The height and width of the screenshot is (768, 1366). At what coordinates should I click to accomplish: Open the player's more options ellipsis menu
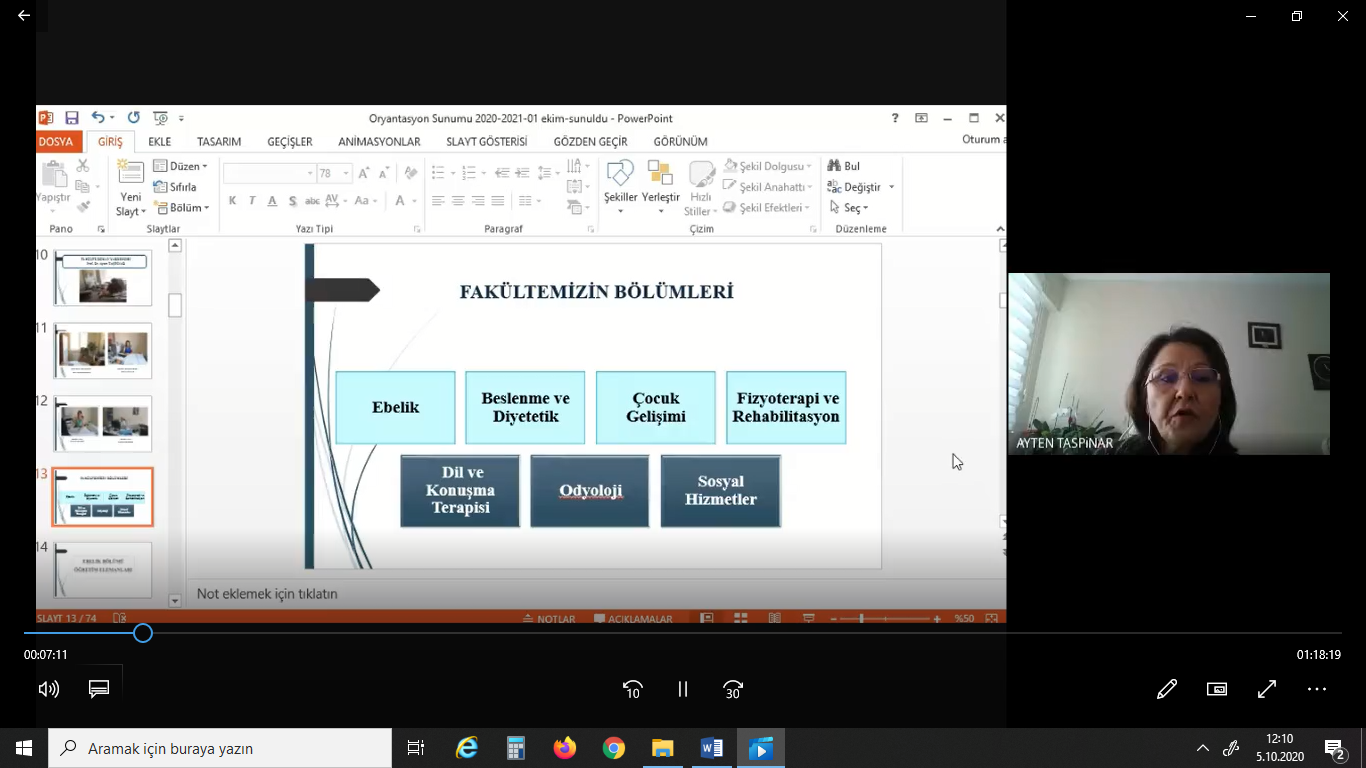[x=1317, y=689]
